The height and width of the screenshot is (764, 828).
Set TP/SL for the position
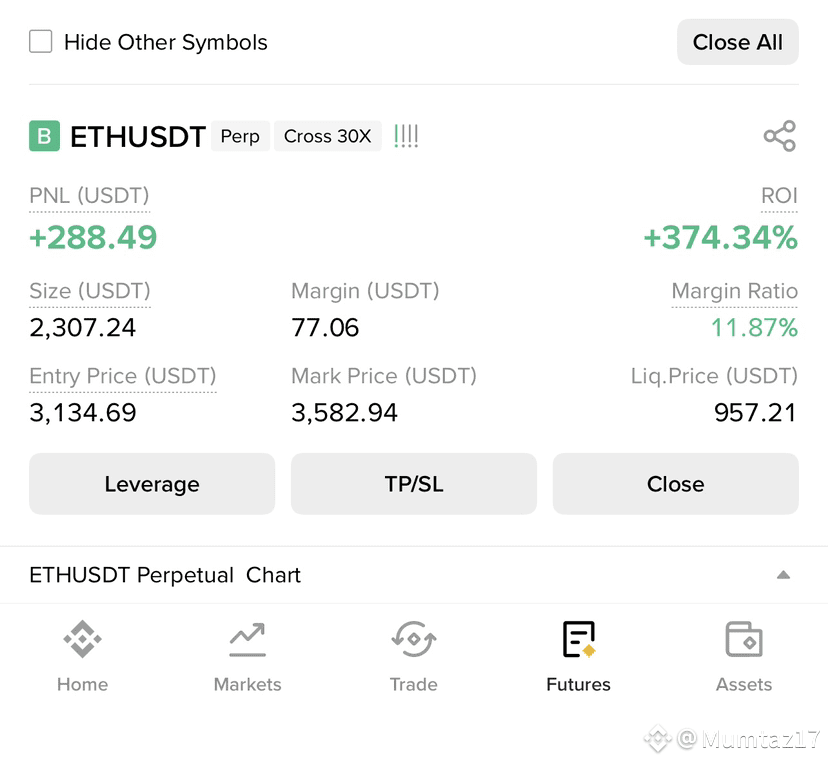pos(413,484)
